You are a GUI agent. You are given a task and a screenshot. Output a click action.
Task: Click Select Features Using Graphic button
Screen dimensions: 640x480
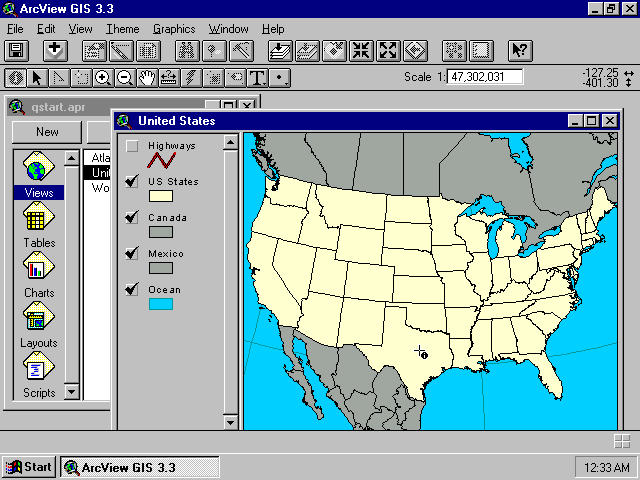pyautogui.click(x=454, y=51)
